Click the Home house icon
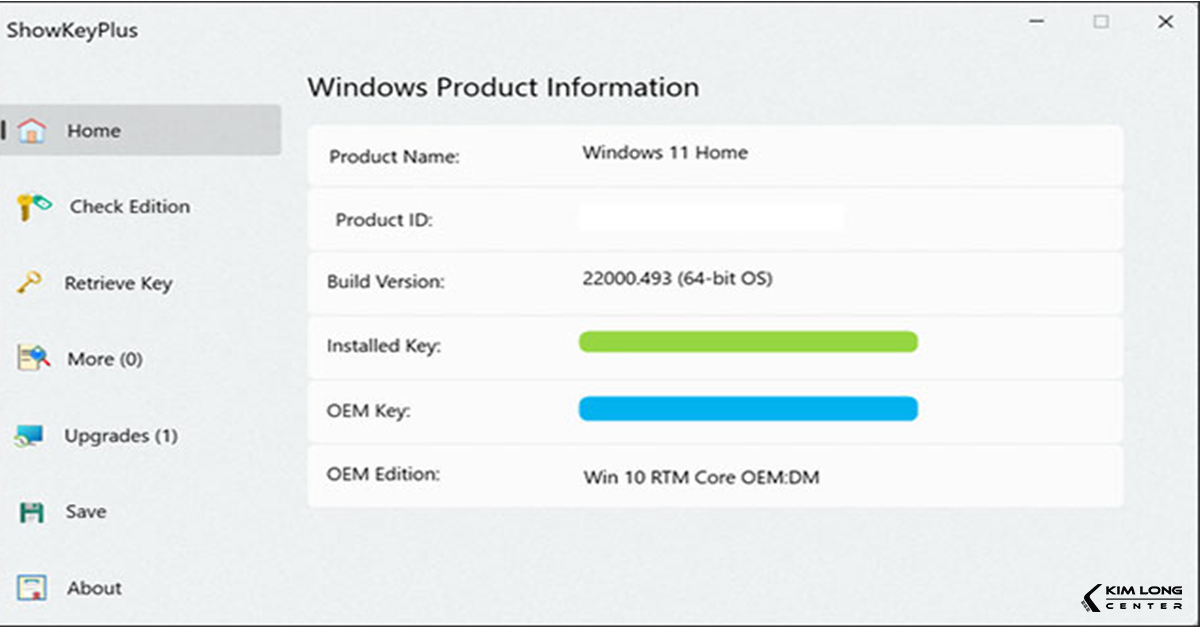1200x628 pixels. click(33, 130)
